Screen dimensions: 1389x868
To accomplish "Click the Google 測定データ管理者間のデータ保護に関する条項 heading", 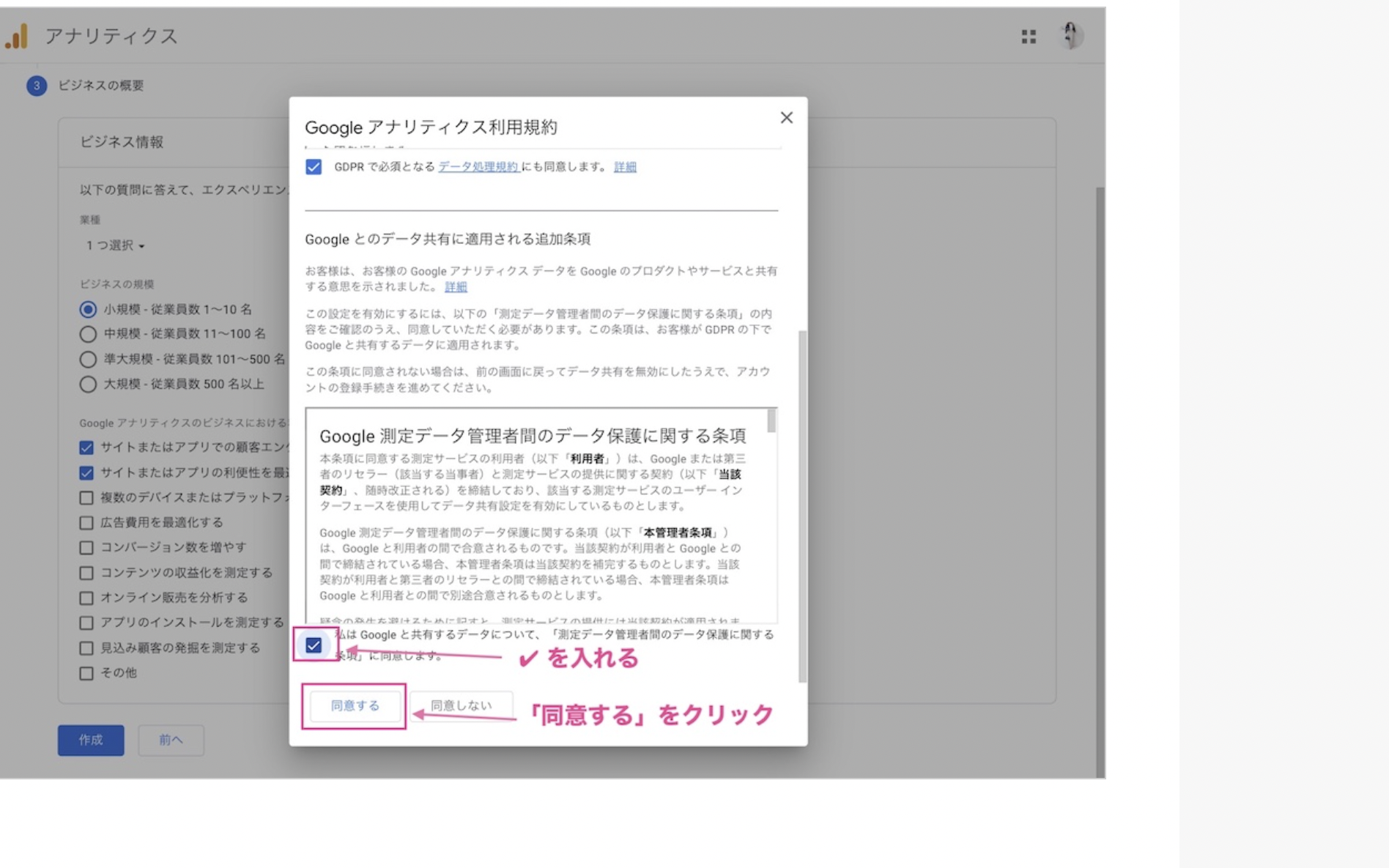I will coord(533,436).
